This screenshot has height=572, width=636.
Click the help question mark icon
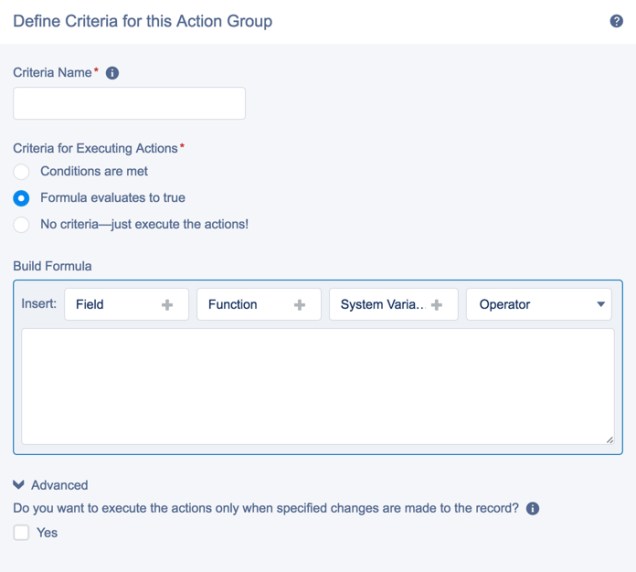point(616,21)
